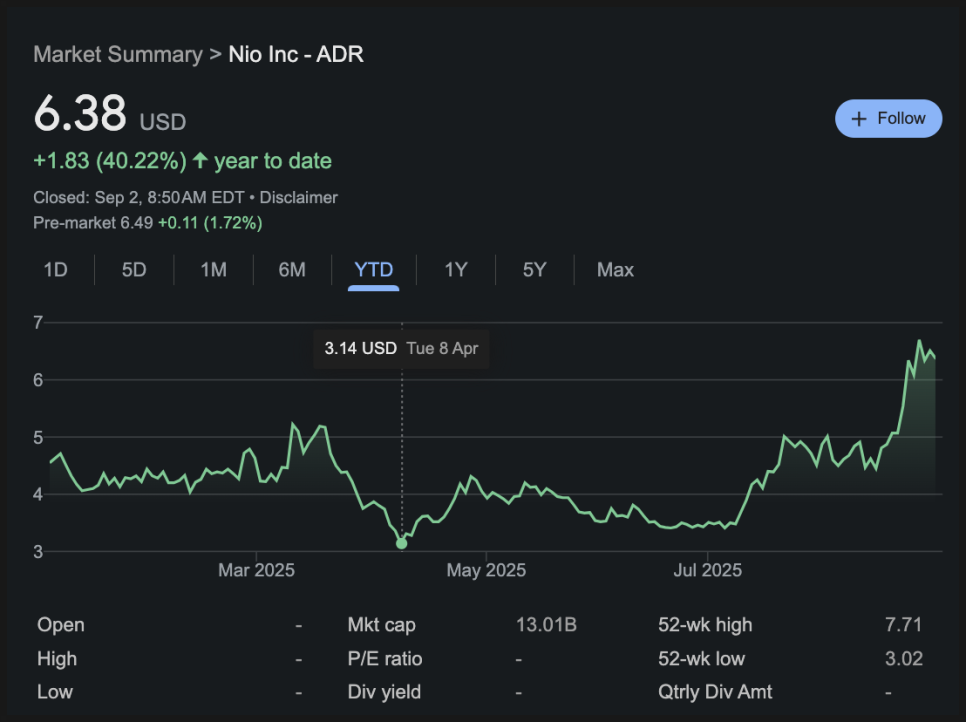This screenshot has height=722, width=966.
Task: Click the +1.83 (40.22%) change text
Action: 110,161
